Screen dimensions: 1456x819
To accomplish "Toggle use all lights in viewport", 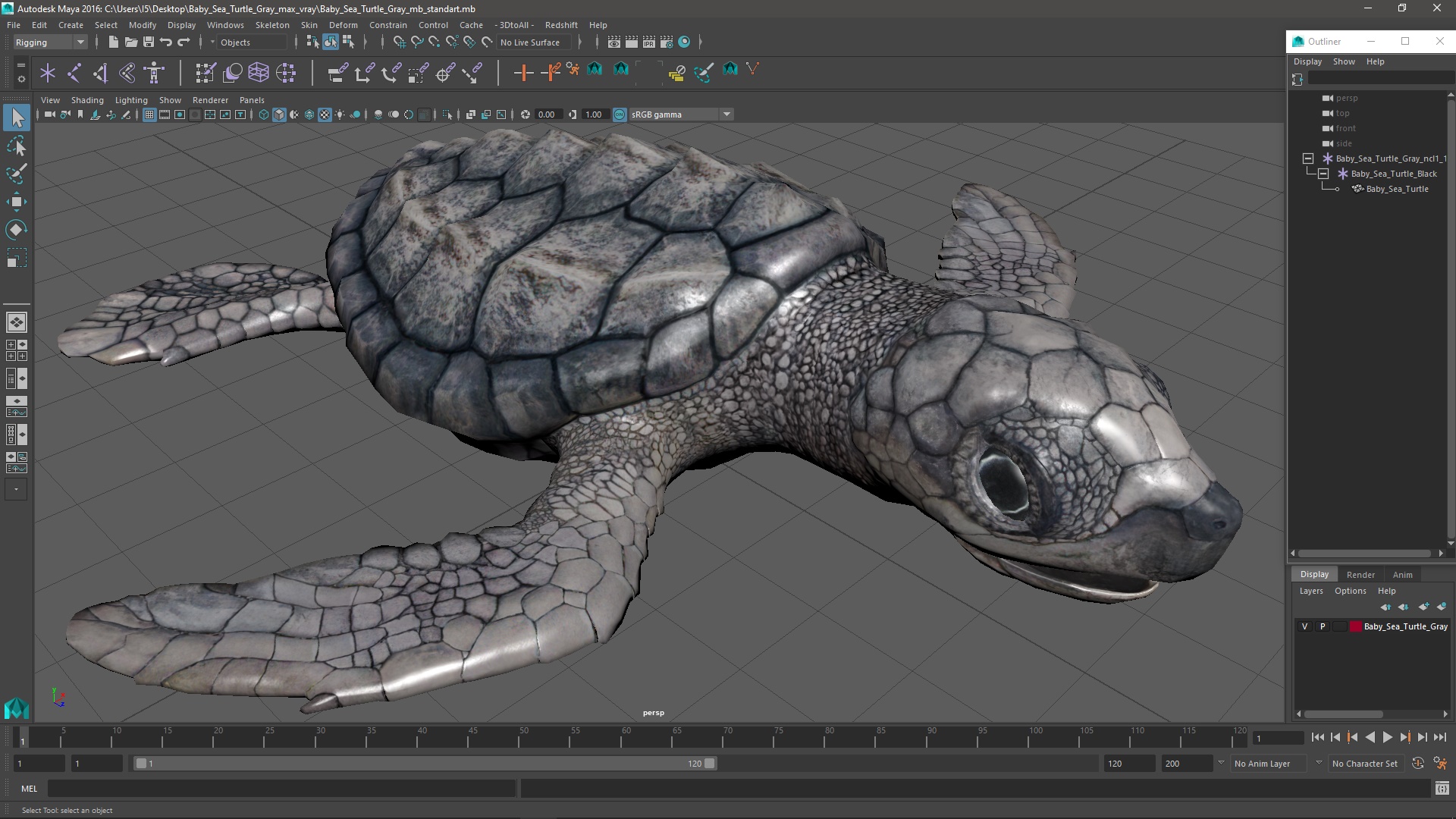I will click(x=340, y=115).
